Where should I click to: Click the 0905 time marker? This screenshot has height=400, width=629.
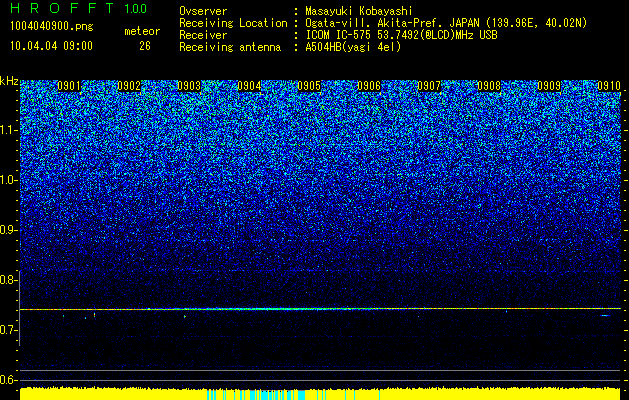pos(309,86)
